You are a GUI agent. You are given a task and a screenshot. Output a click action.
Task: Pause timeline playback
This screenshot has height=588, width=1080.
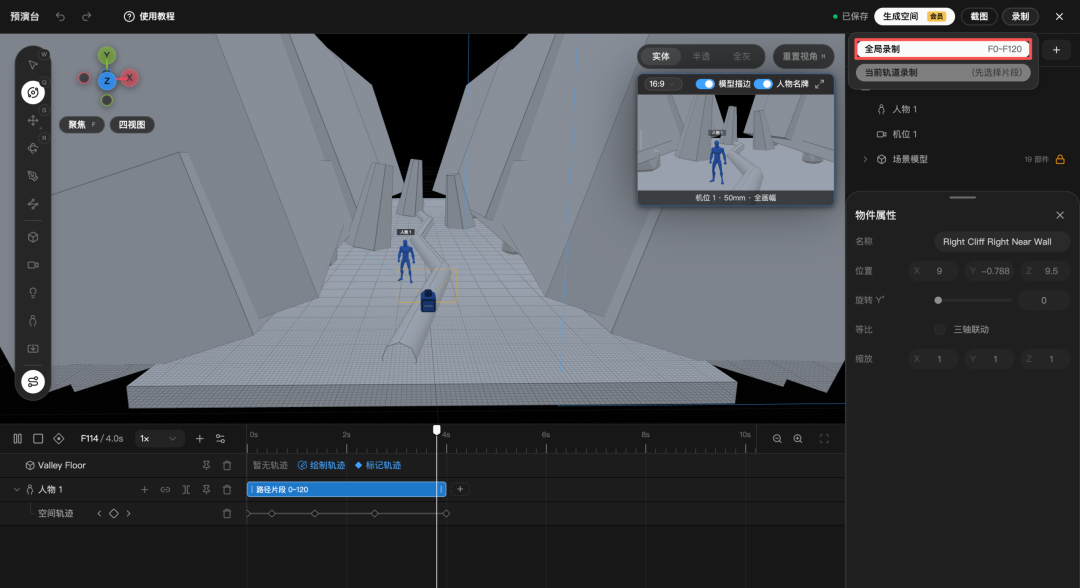coord(18,439)
